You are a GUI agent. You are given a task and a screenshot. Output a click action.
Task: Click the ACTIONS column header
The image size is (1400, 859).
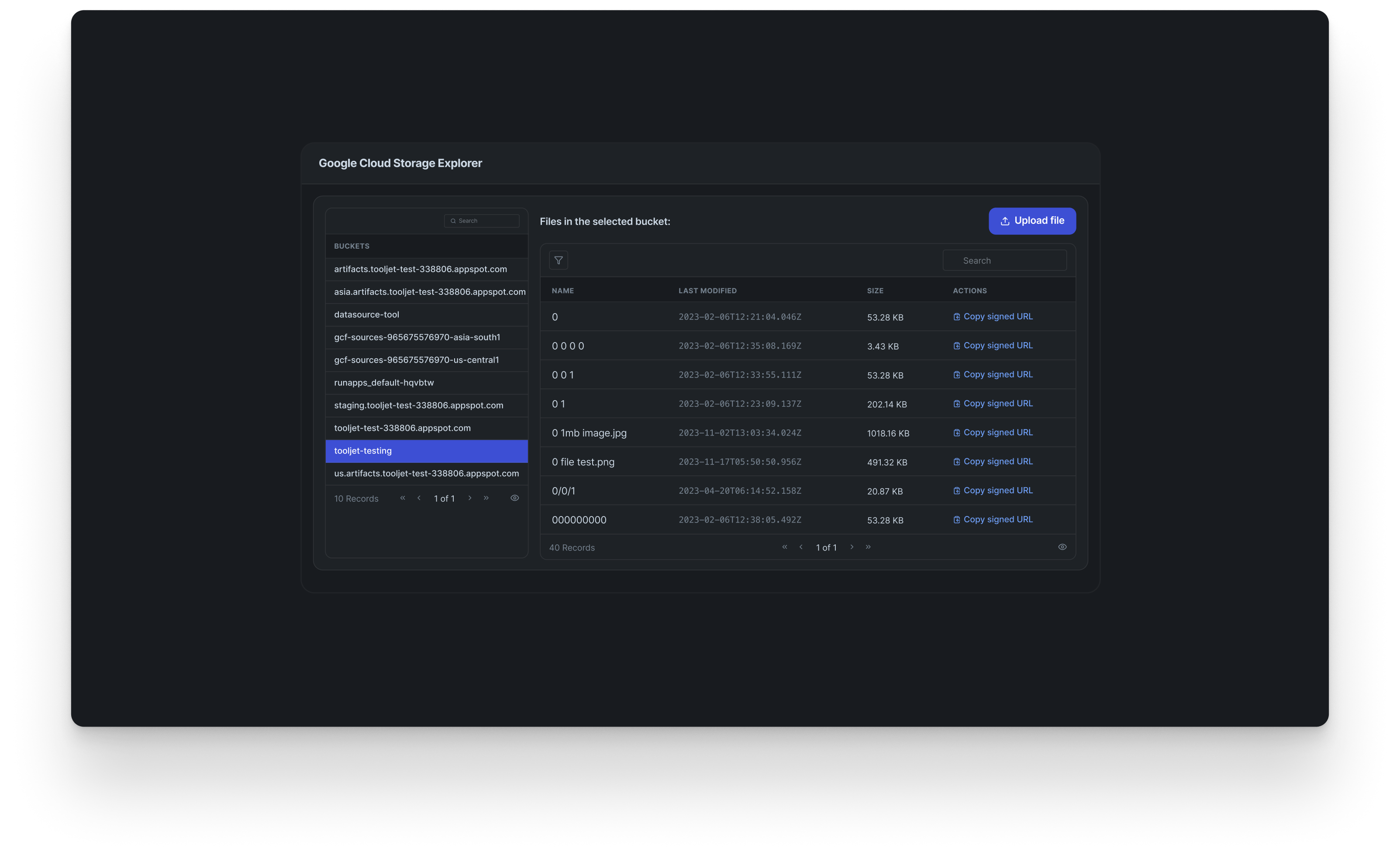(x=970, y=291)
